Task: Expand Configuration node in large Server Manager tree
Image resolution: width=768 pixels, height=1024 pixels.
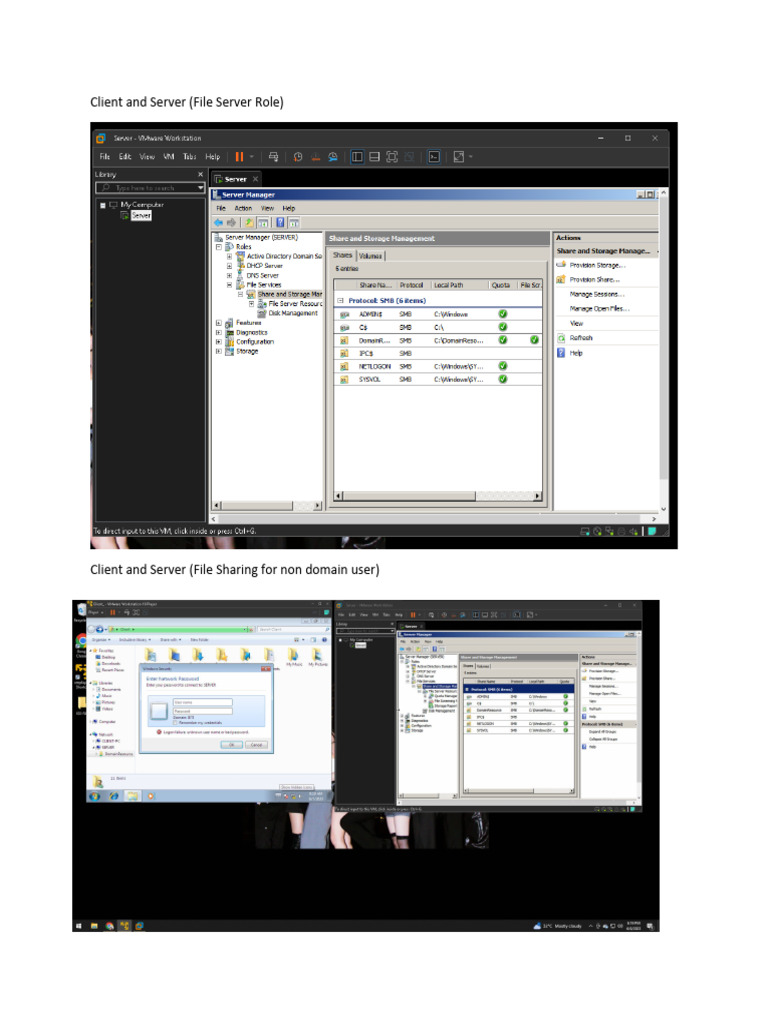Action: (x=219, y=342)
